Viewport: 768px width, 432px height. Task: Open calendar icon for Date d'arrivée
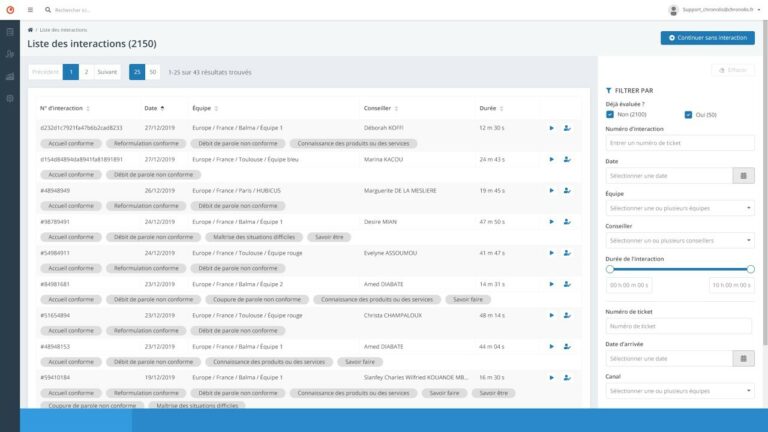click(744, 358)
